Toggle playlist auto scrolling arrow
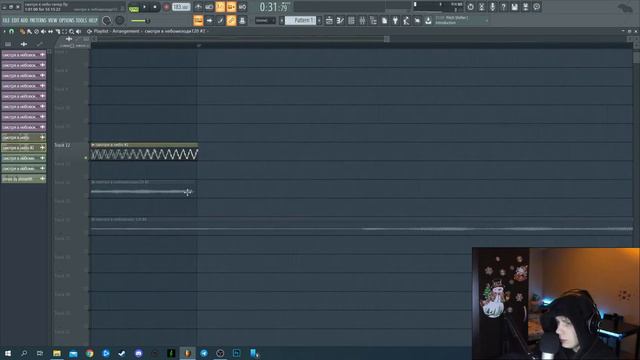 click(209, 20)
